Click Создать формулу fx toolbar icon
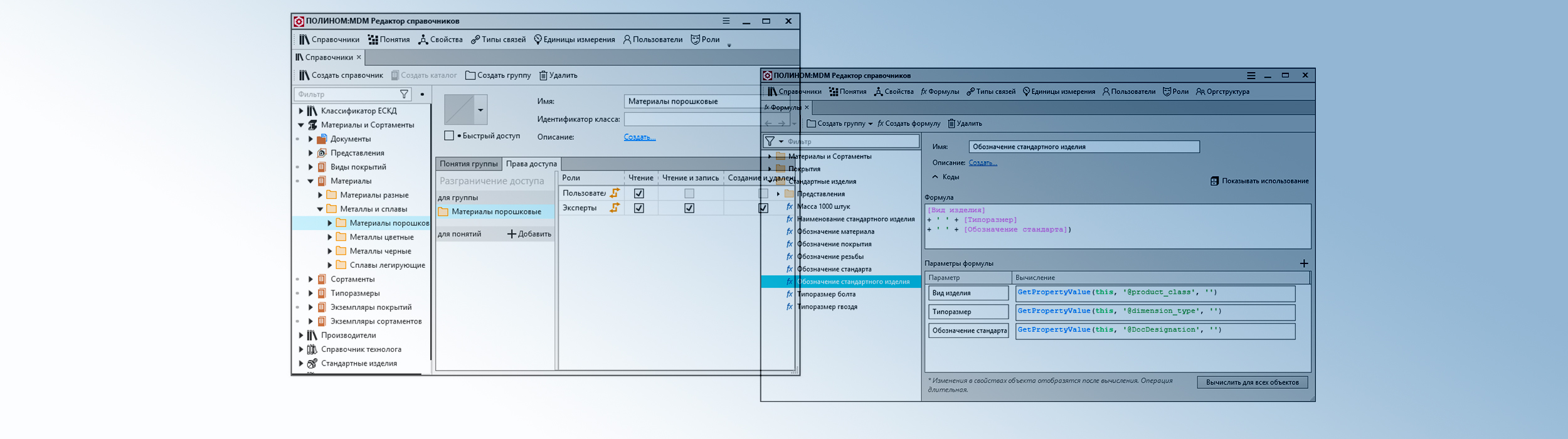Screen dimensions: 1568x439 tap(881, 124)
